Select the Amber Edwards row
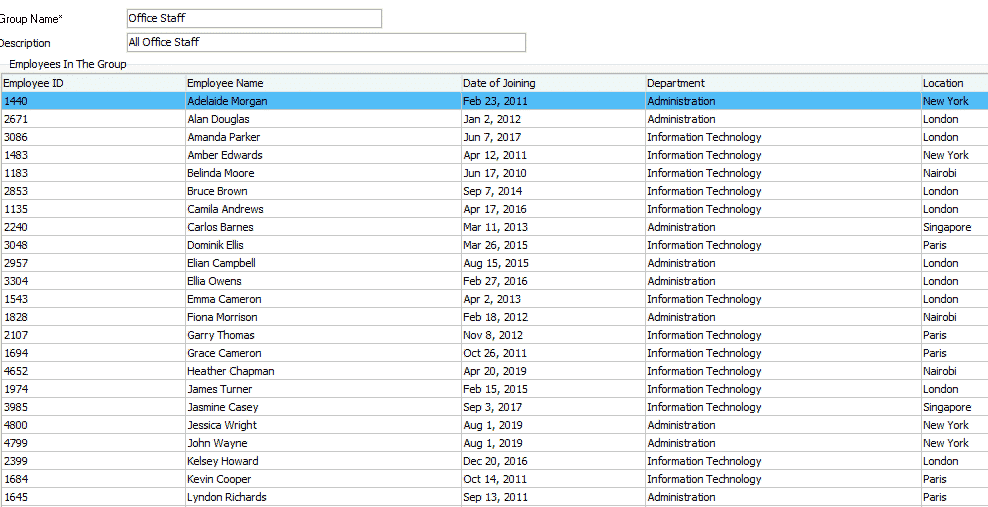 pos(495,155)
